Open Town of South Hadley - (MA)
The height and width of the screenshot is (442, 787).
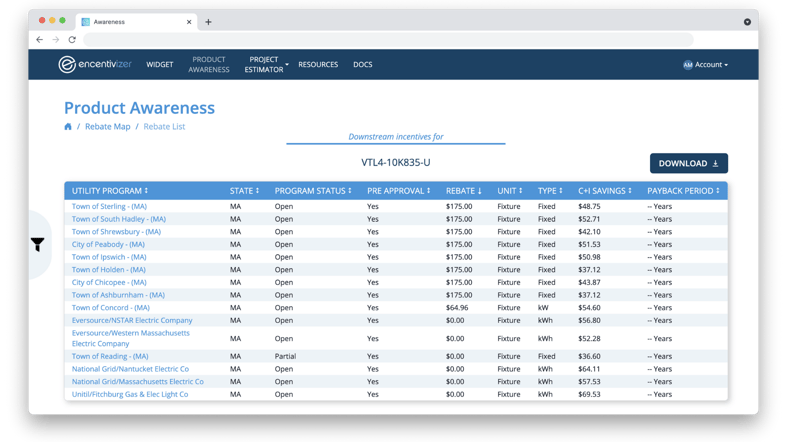[x=118, y=219]
